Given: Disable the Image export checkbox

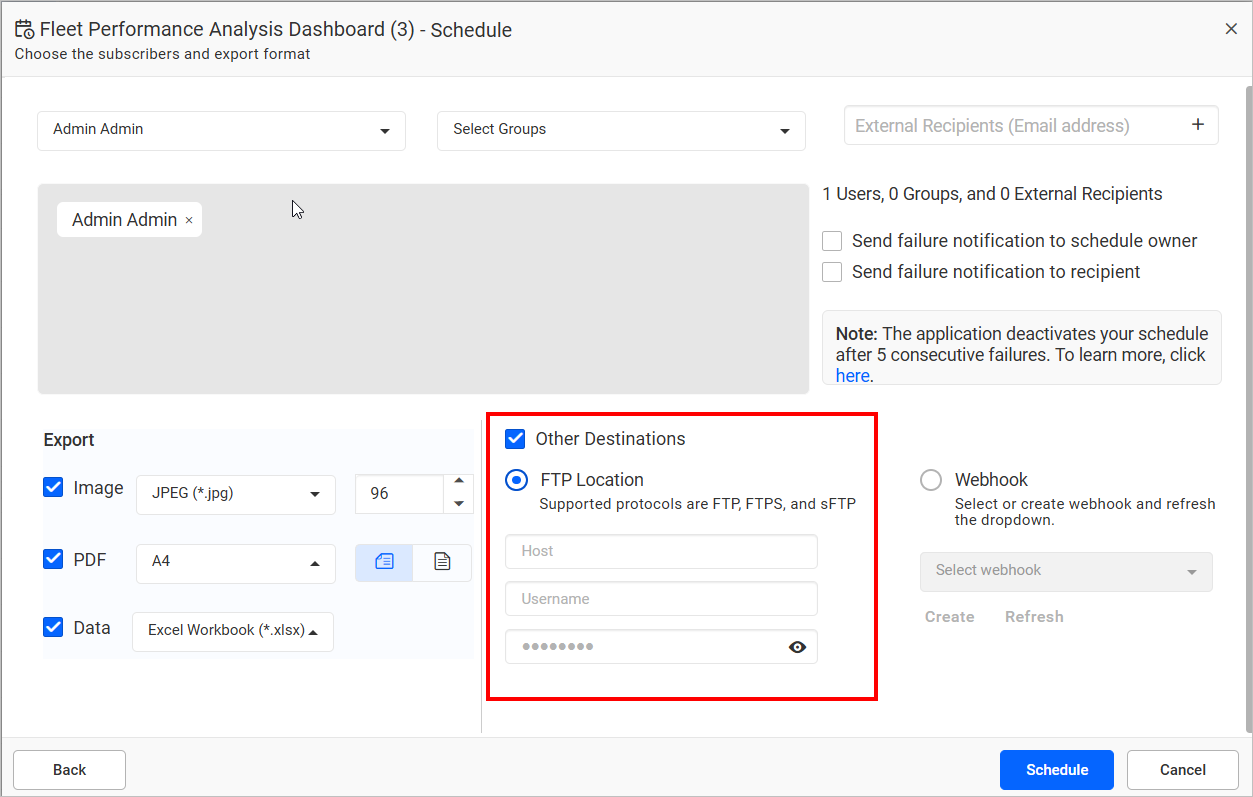Looking at the screenshot, I should click(53, 487).
